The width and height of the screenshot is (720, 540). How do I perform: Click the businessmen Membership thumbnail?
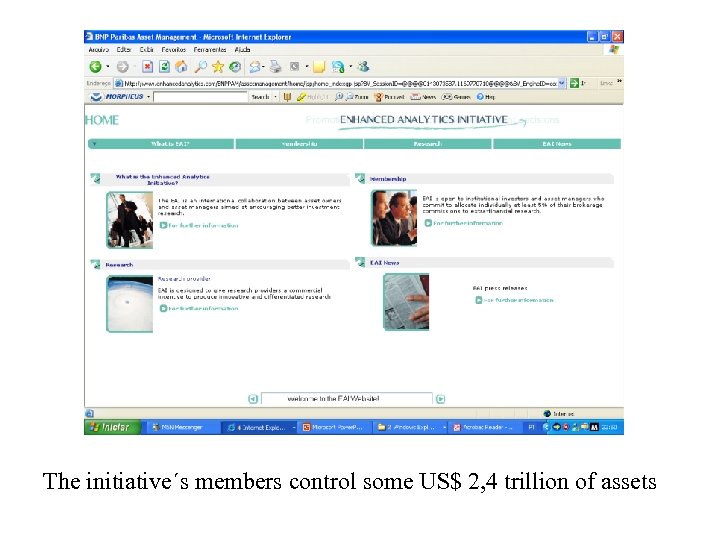pos(394,218)
